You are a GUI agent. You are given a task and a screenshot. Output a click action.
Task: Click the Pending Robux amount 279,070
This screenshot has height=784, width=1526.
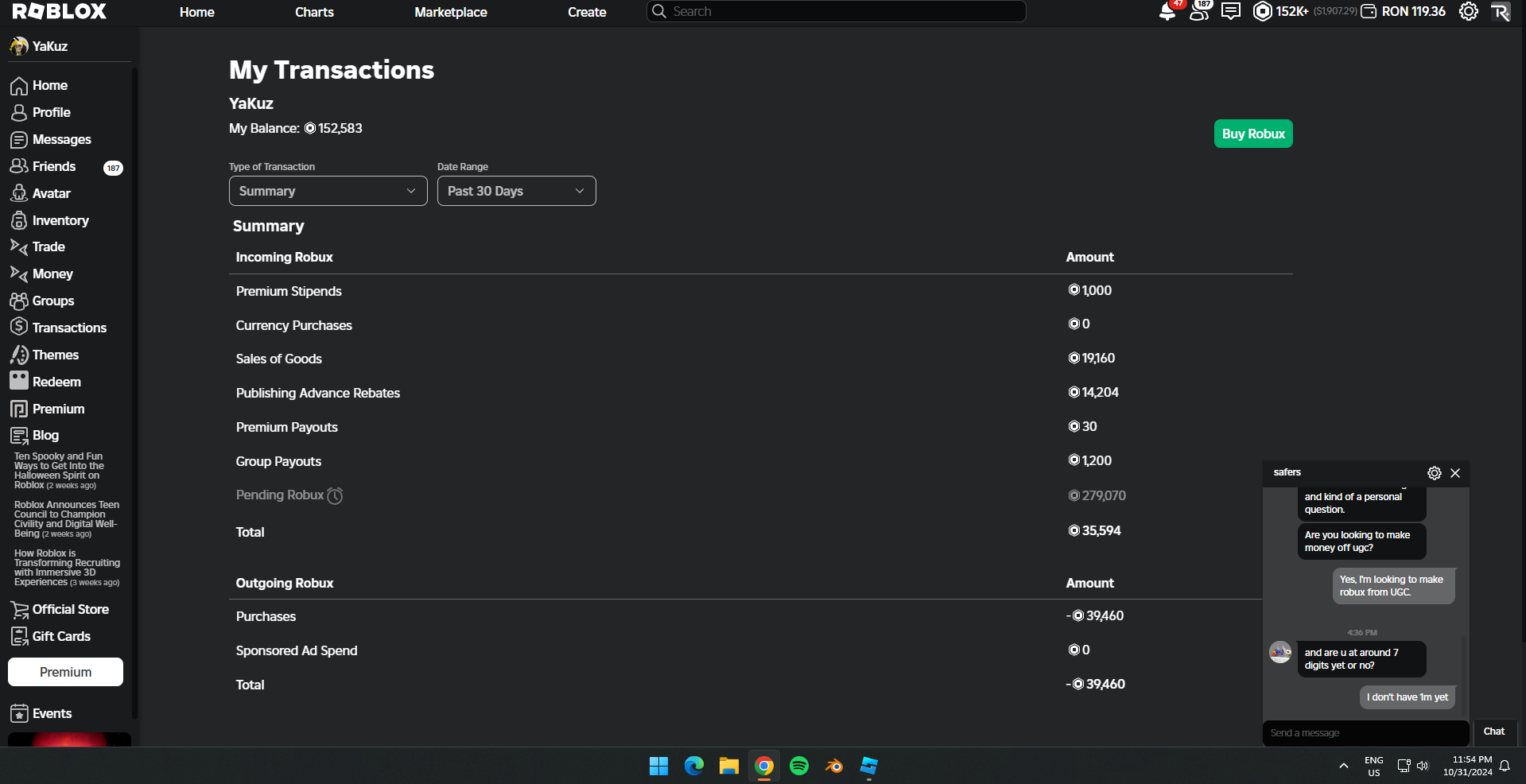tap(1097, 495)
